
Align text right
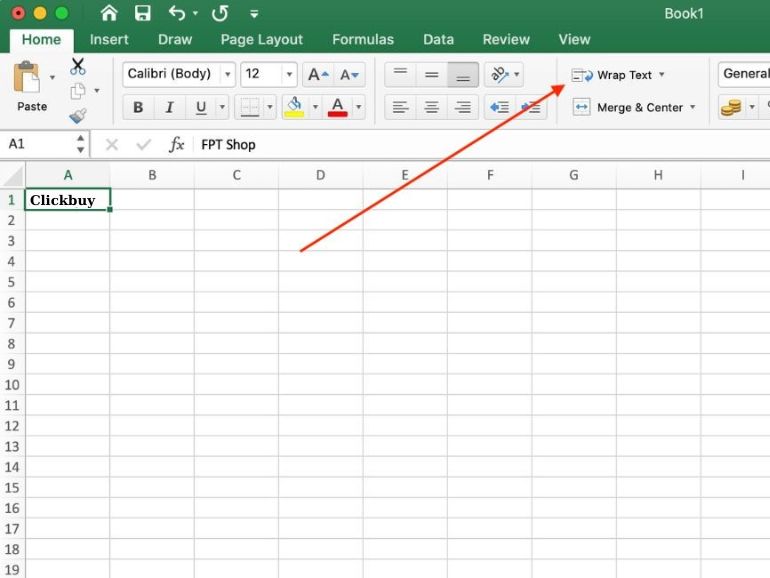pos(463,107)
